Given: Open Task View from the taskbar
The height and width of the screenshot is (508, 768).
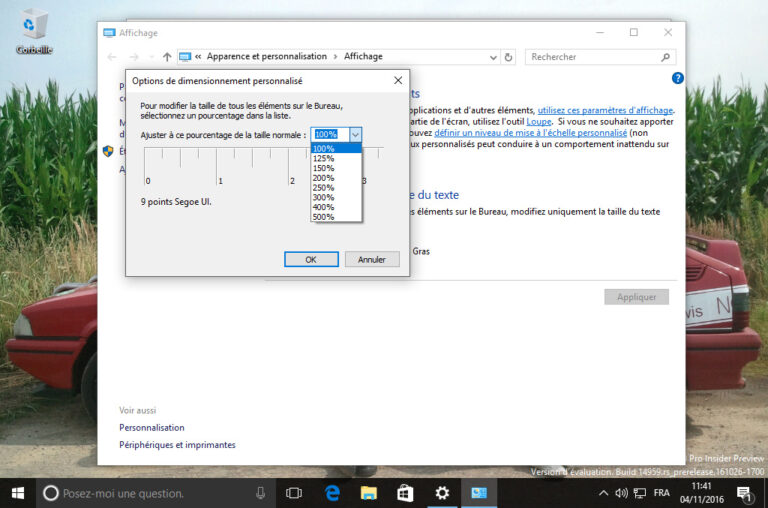Looking at the screenshot, I should pyautogui.click(x=294, y=493).
